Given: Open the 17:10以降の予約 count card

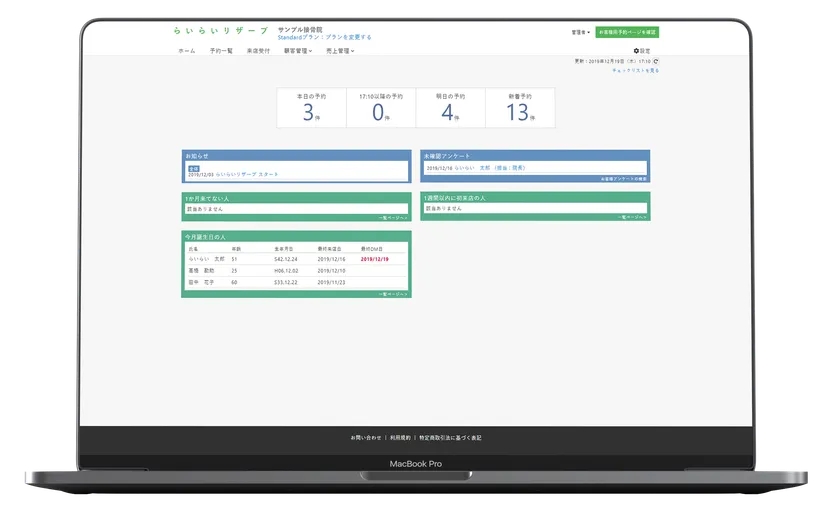Looking at the screenshot, I should point(381,108).
